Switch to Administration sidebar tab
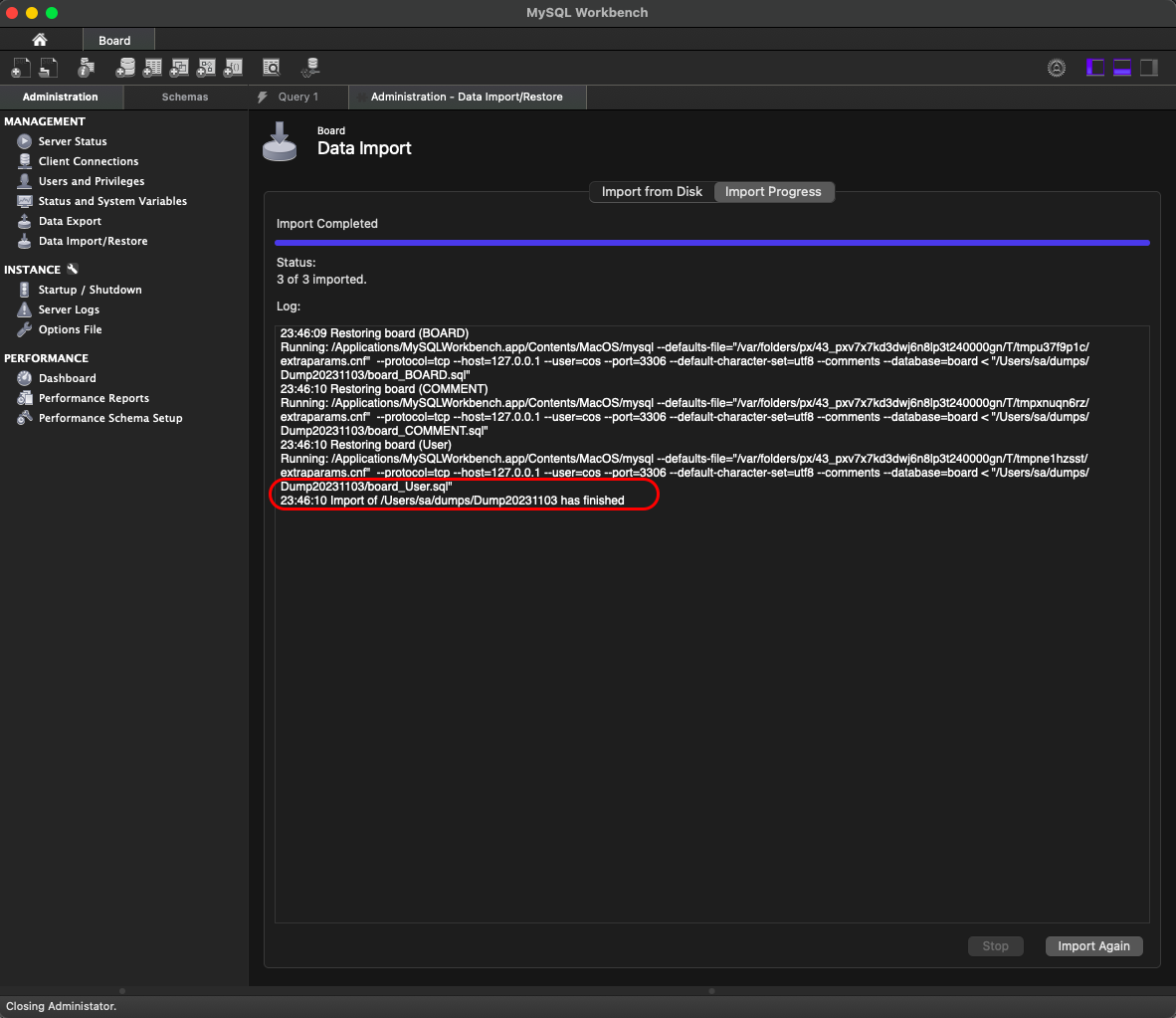The height and width of the screenshot is (1018, 1176). click(60, 97)
